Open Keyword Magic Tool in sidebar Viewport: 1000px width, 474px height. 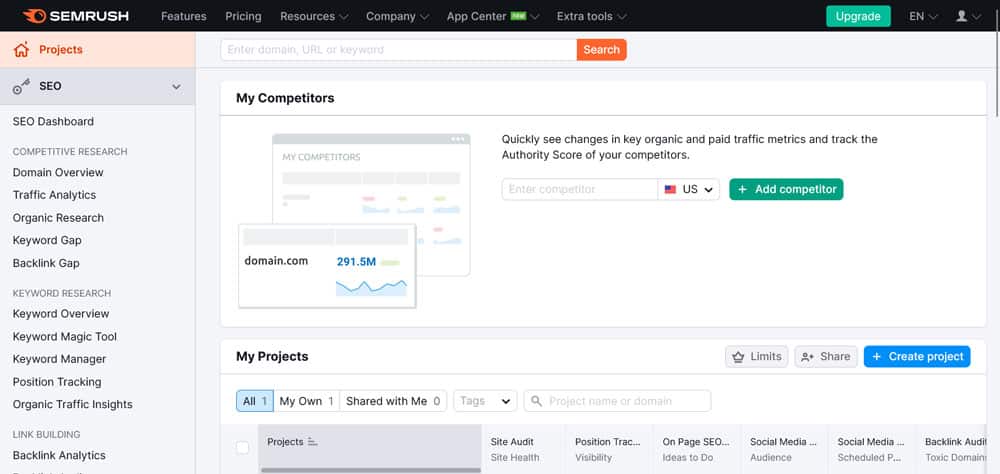click(65, 336)
